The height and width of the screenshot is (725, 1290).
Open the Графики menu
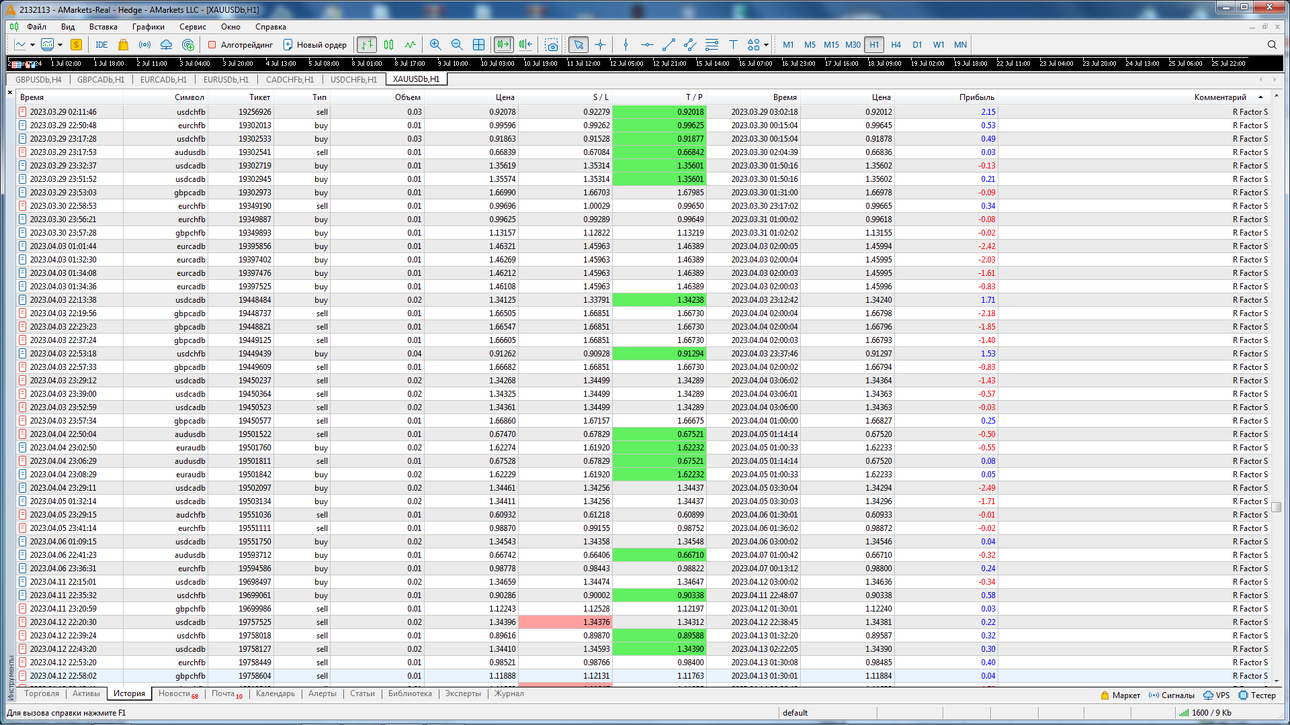click(148, 27)
